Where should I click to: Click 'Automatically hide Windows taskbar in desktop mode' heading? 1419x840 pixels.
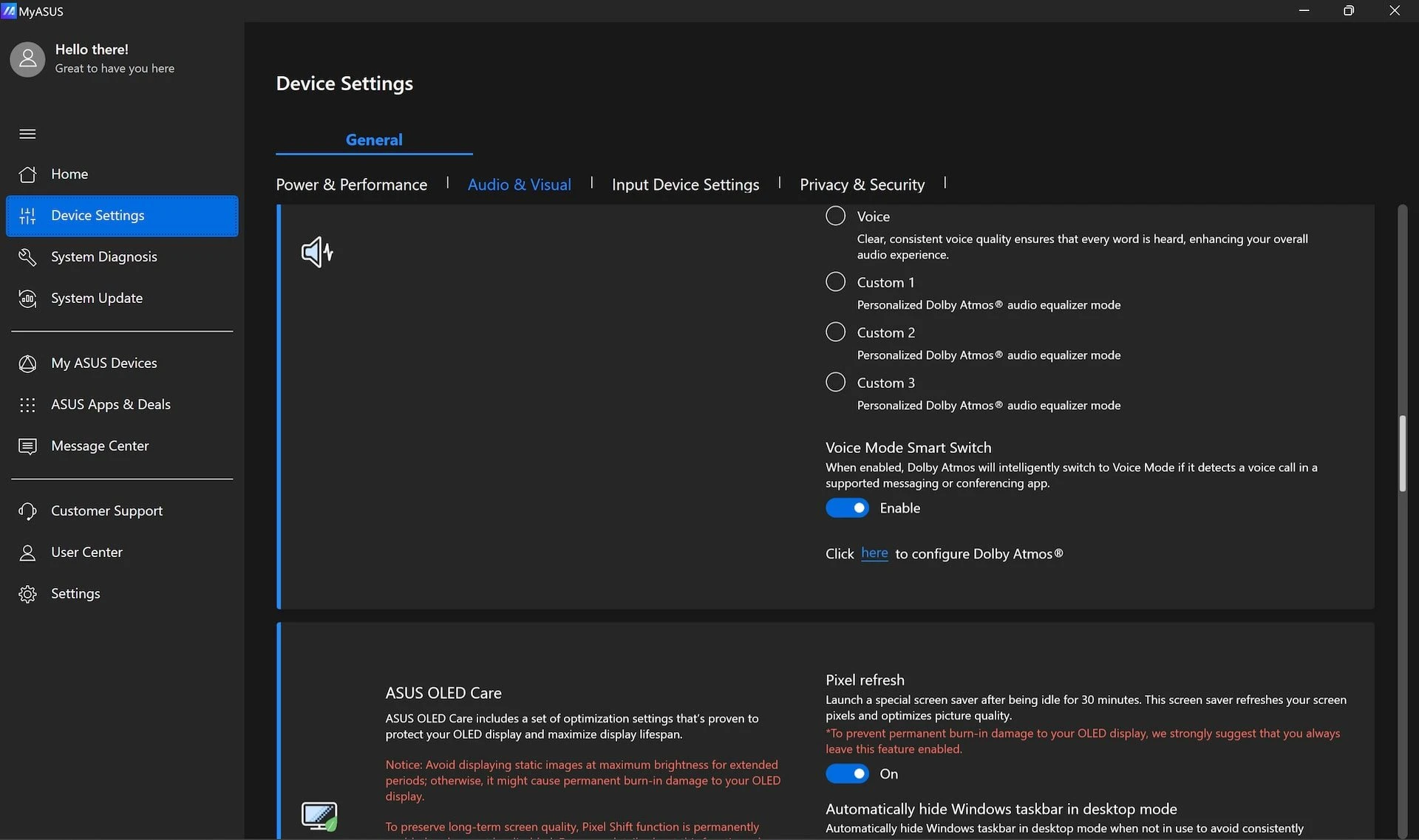(1001, 809)
